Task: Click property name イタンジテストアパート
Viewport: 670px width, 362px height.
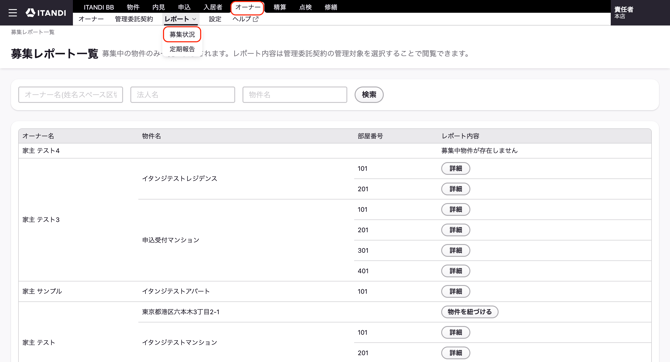Action: [176, 291]
